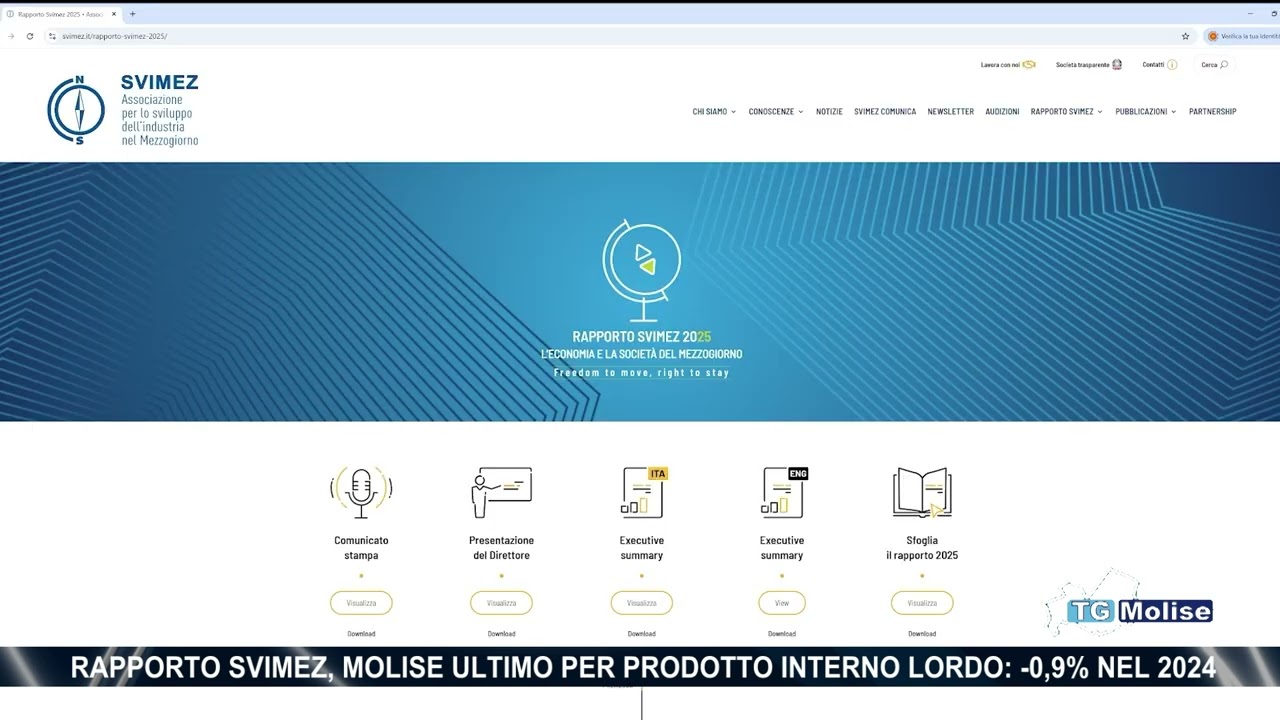Click the Cerca search field

(1214, 65)
